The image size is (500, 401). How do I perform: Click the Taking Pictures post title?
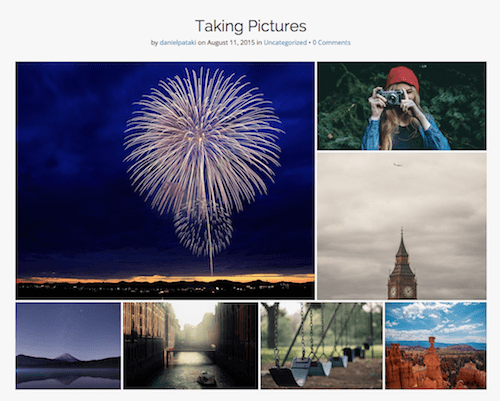[x=250, y=26]
